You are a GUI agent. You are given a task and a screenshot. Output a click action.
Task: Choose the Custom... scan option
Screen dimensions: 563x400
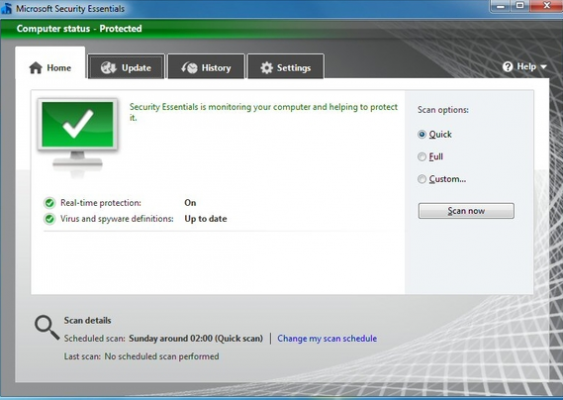tap(422, 179)
